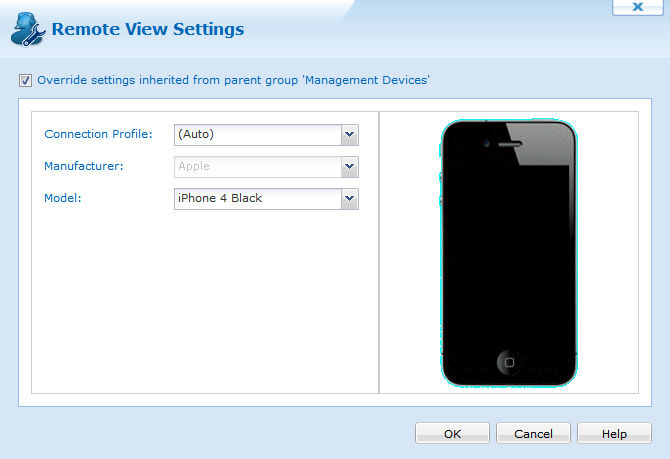Close the dialog using the X button
This screenshot has width=670, height=459.
tap(638, 7)
